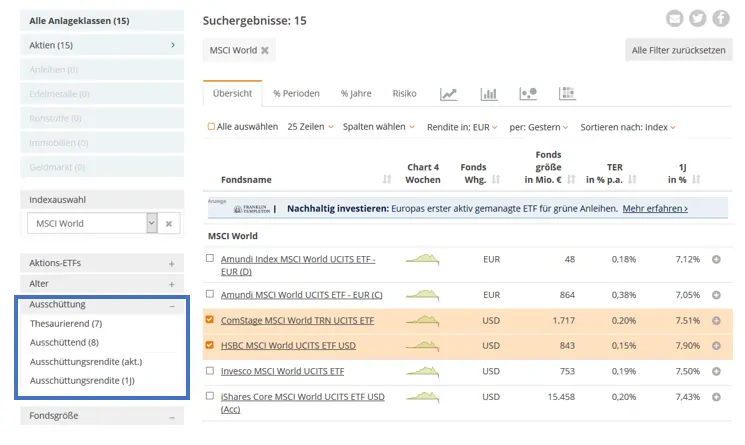Screen dimensions: 745x445
Task: Open Invesco MSCI World UCITS ETF
Action: pyautogui.click(x=282, y=371)
